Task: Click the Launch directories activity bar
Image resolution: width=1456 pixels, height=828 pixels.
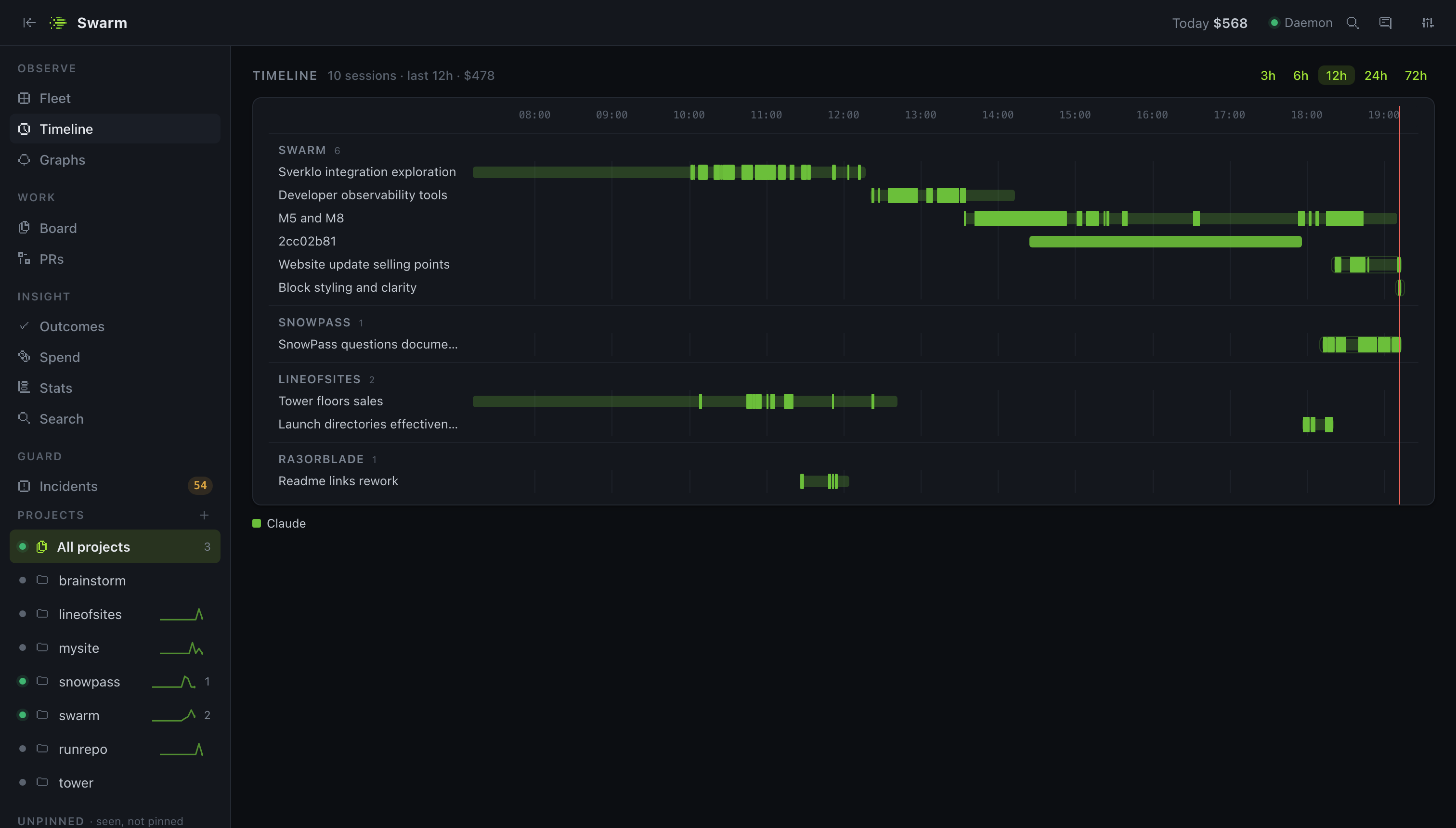Action: [1317, 424]
